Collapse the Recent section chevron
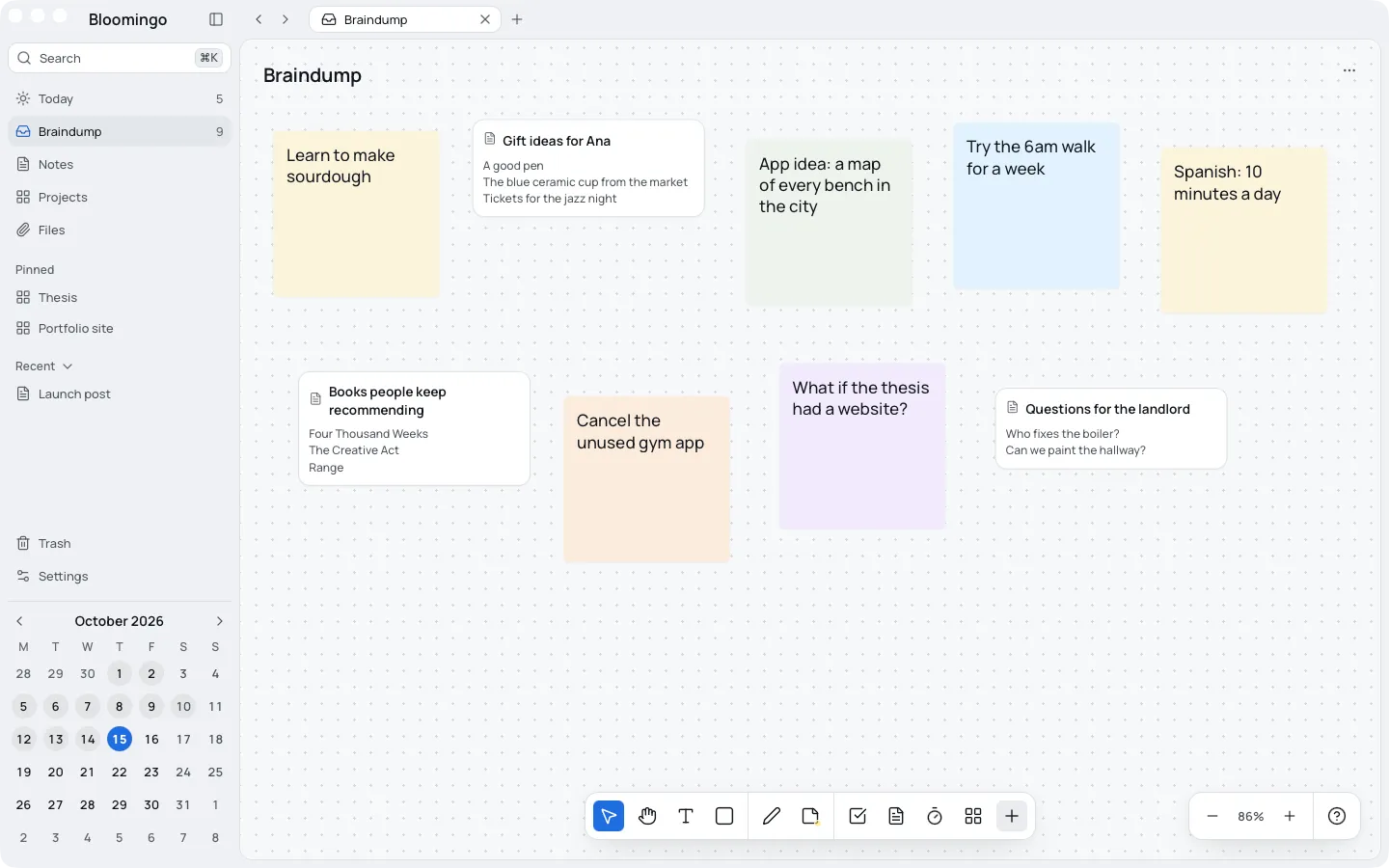The image size is (1389, 868). [68, 366]
